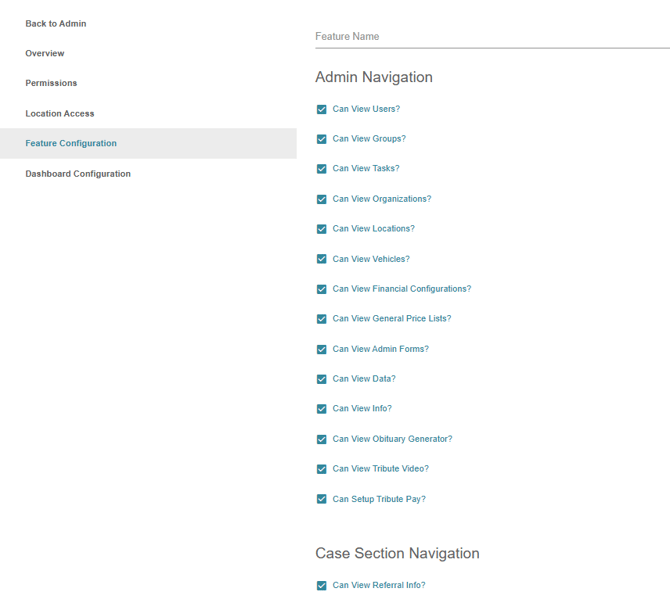Image resolution: width=670 pixels, height=599 pixels.
Task: Uncheck the Can View Locations checkbox
Action: click(x=322, y=229)
